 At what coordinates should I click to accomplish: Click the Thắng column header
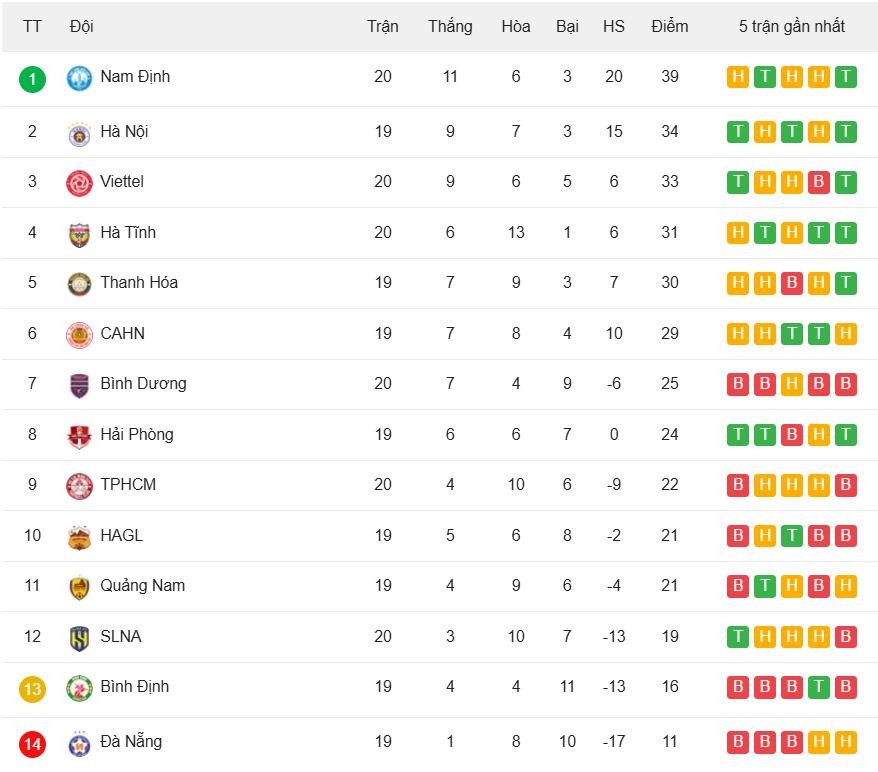[450, 26]
